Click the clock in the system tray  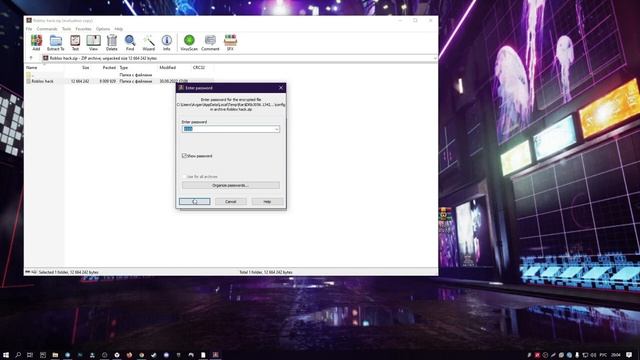tap(616, 355)
